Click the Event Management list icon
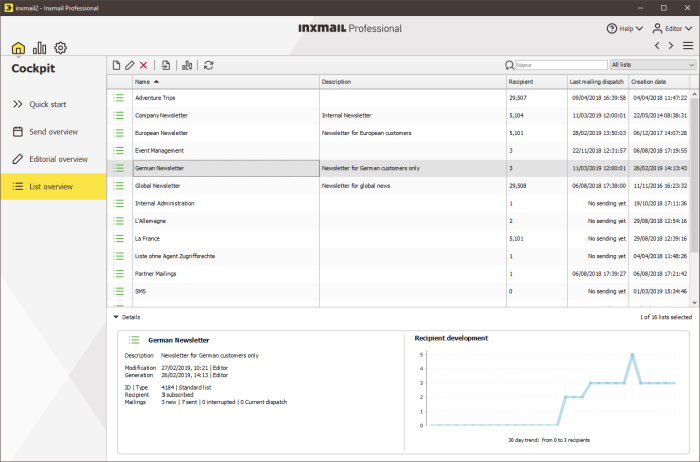 (118, 150)
